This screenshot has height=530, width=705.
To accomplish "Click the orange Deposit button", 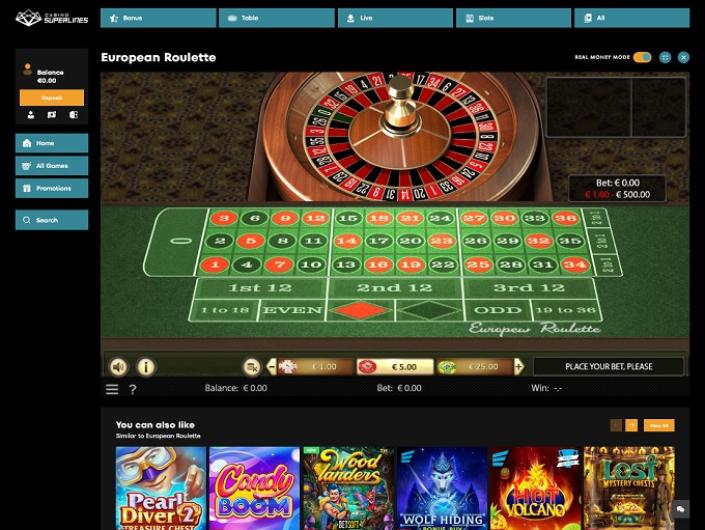I will click(x=52, y=98).
